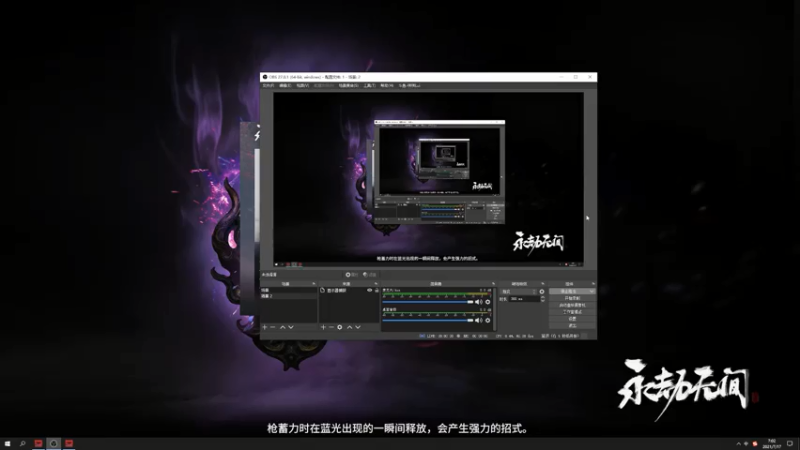Adjust the transition duration spinner arrows
The image size is (800, 450).
pyautogui.click(x=542, y=298)
